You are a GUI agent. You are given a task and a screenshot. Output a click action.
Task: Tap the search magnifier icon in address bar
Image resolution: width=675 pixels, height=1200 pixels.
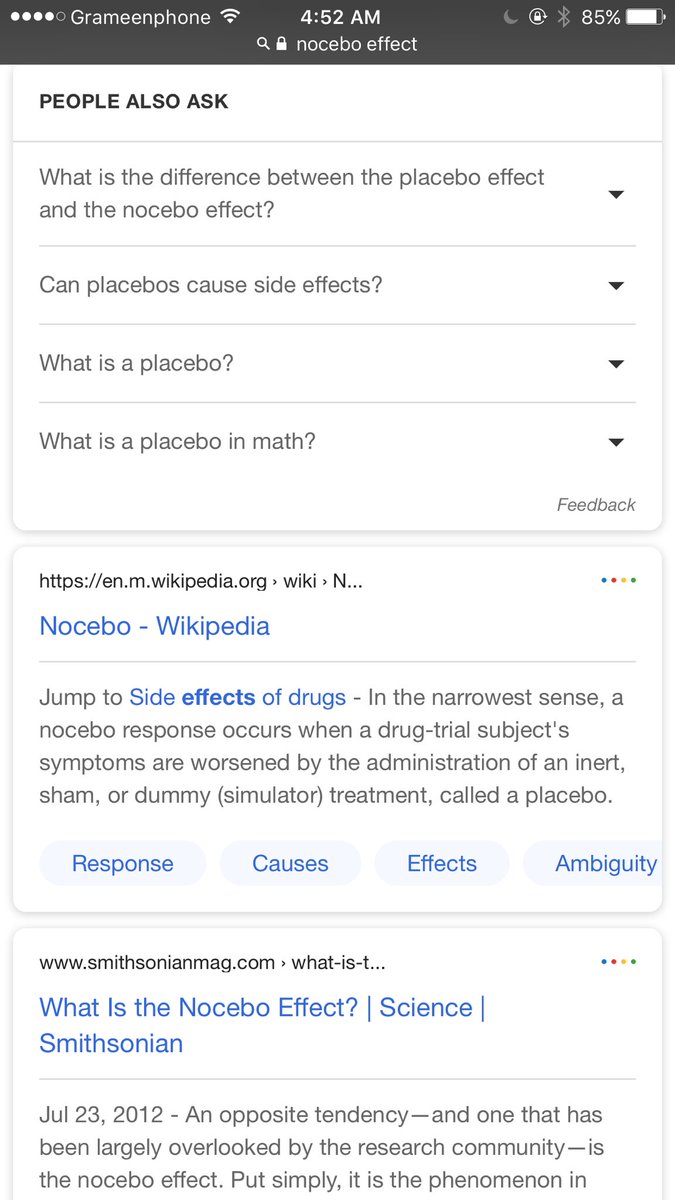click(x=263, y=44)
